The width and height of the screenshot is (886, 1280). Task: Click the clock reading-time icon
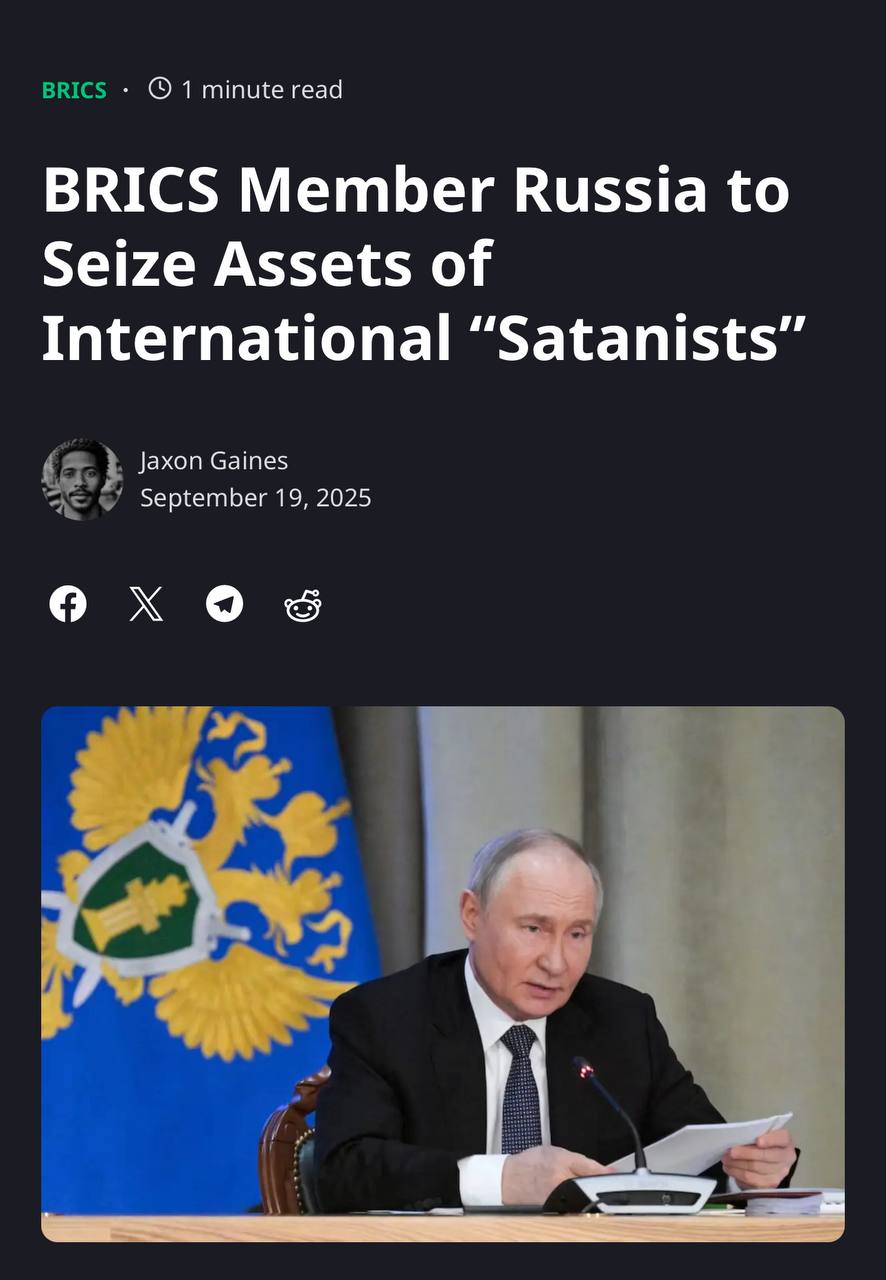(x=159, y=89)
